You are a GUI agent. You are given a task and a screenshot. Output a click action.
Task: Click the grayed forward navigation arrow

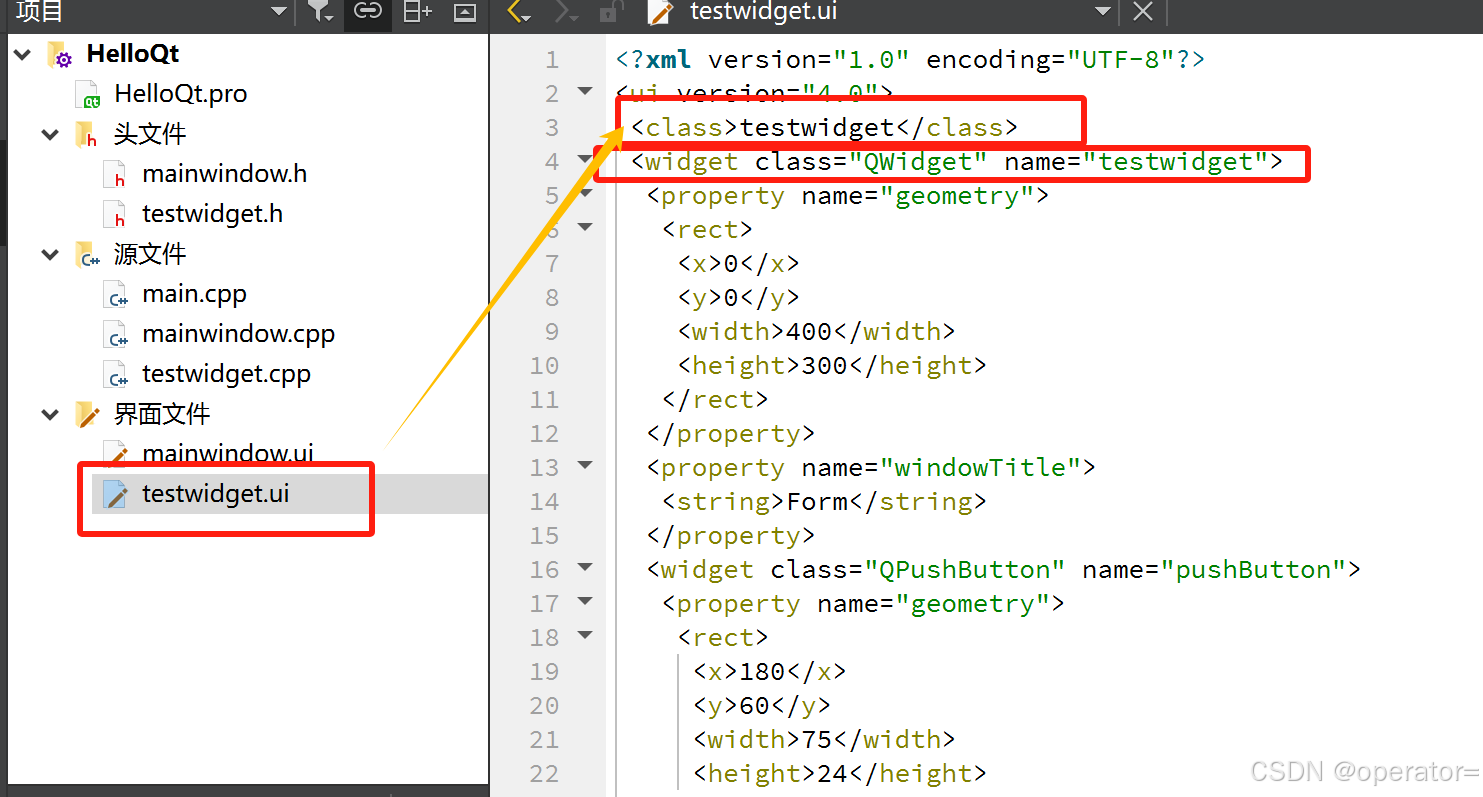566,12
